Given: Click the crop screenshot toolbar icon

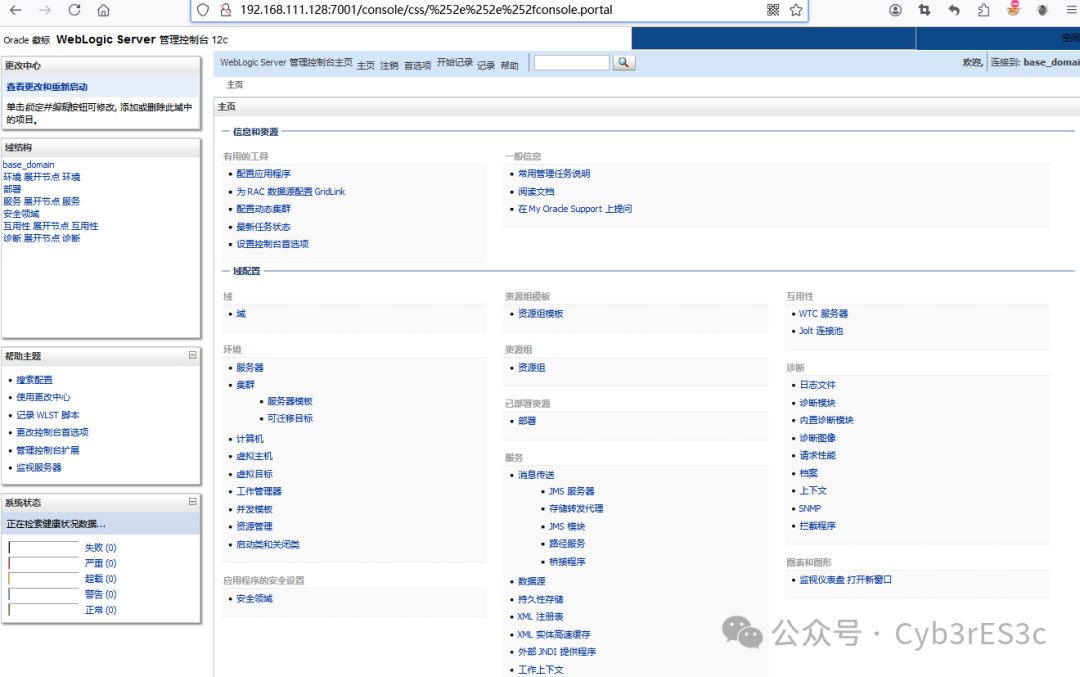Looking at the screenshot, I should click(x=924, y=10).
